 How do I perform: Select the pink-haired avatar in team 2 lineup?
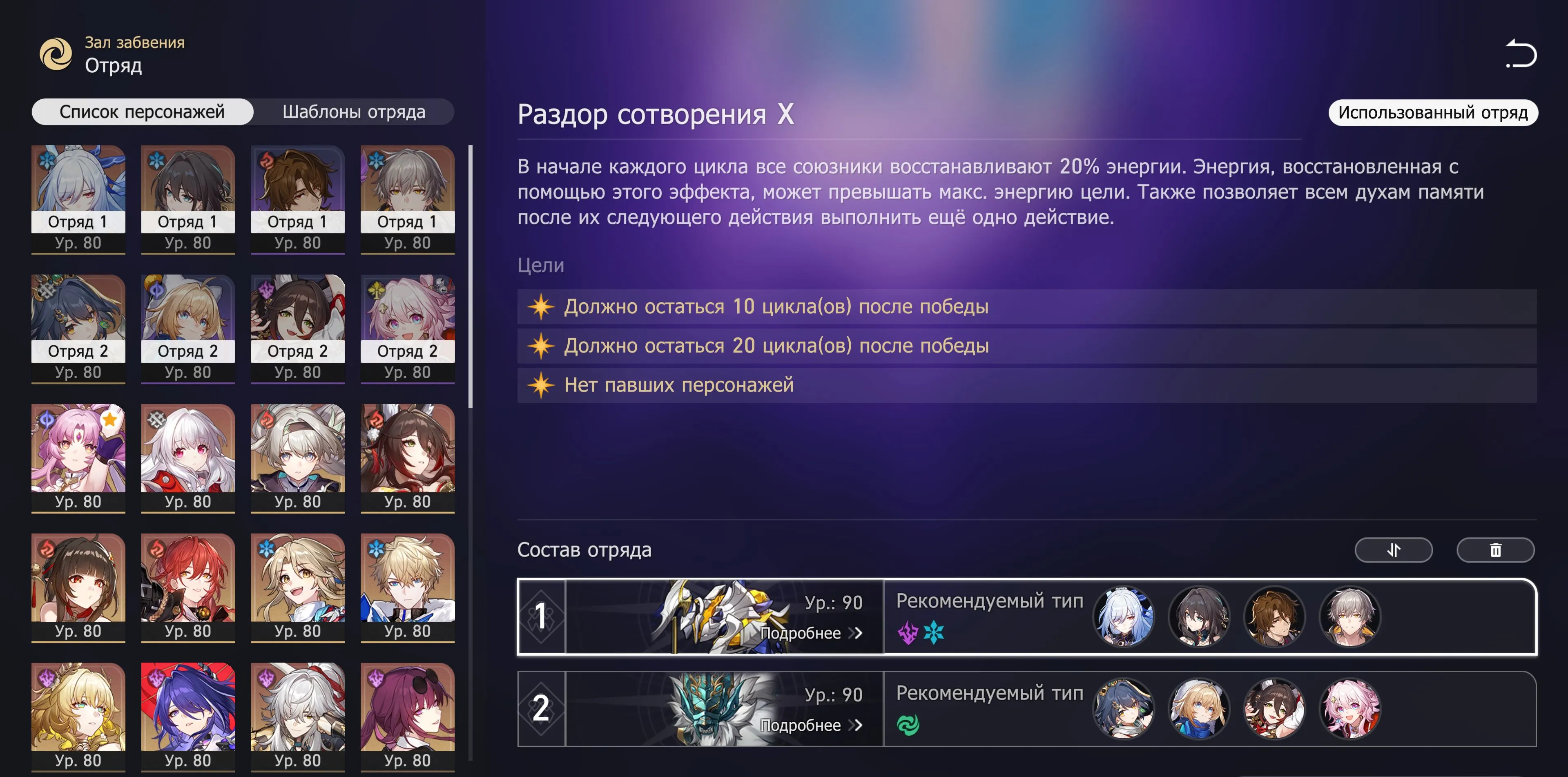[x=1349, y=708]
